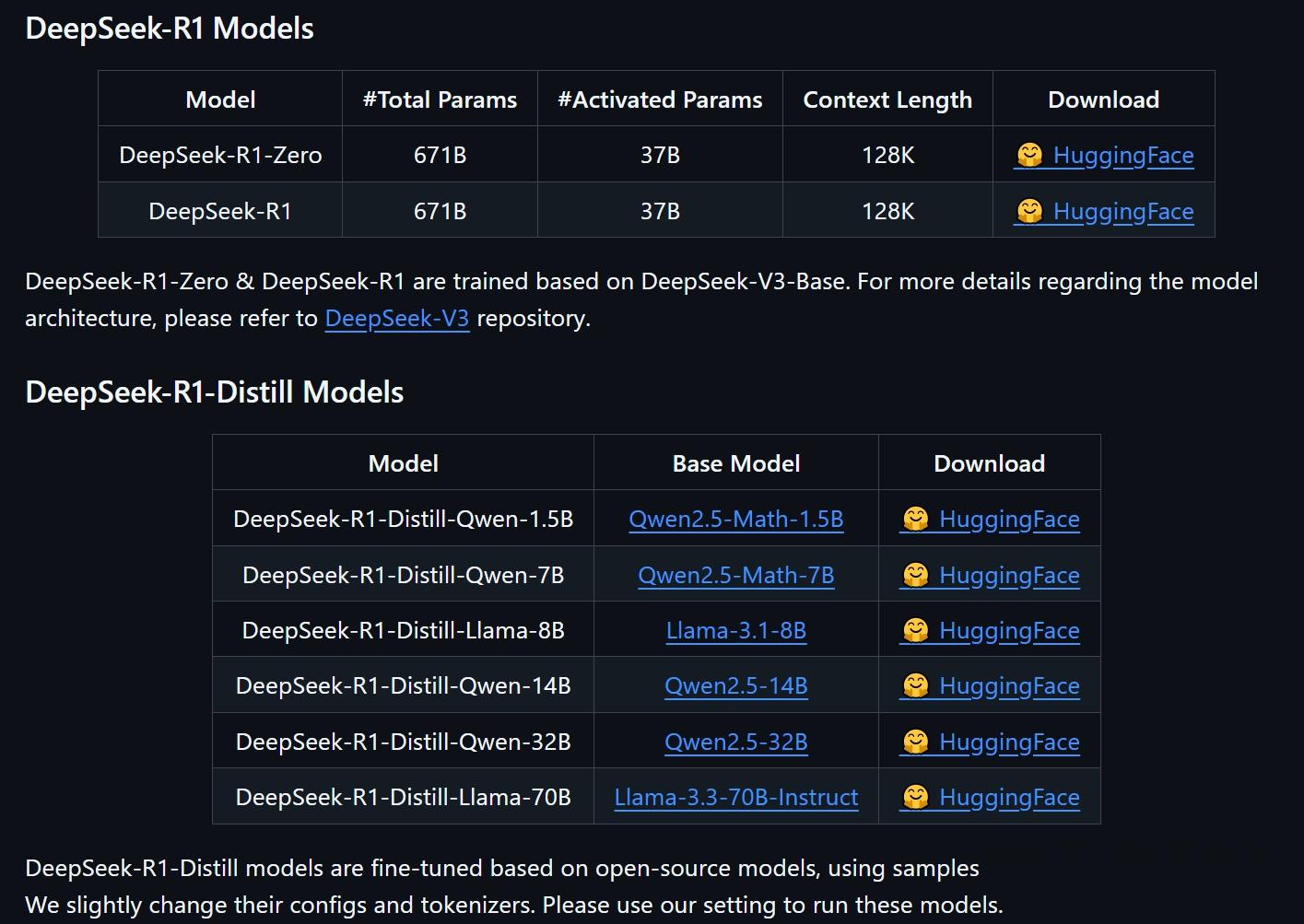1304x924 pixels.
Task: Open HuggingFace download for DeepSeek-R1-Distill-Qwen-7B
Action: [x=990, y=576]
